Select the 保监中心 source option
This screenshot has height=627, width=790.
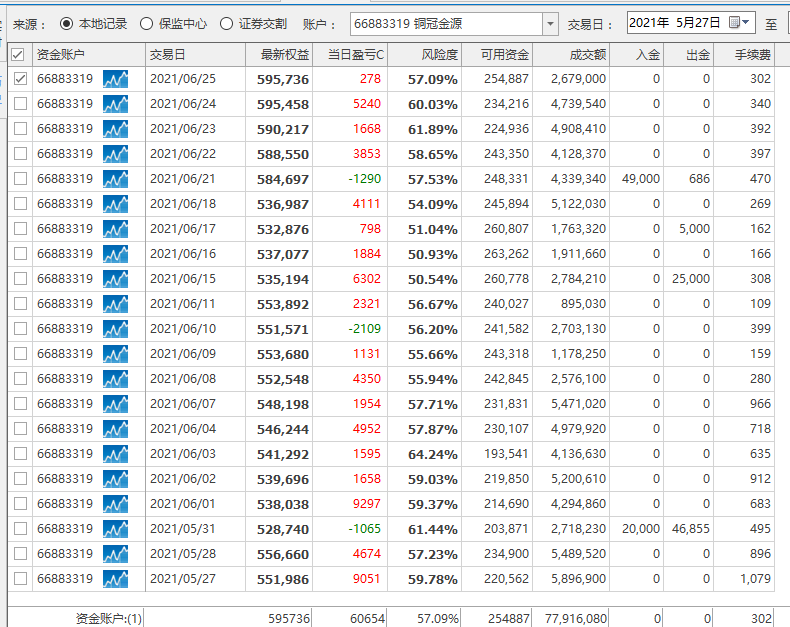tap(147, 23)
